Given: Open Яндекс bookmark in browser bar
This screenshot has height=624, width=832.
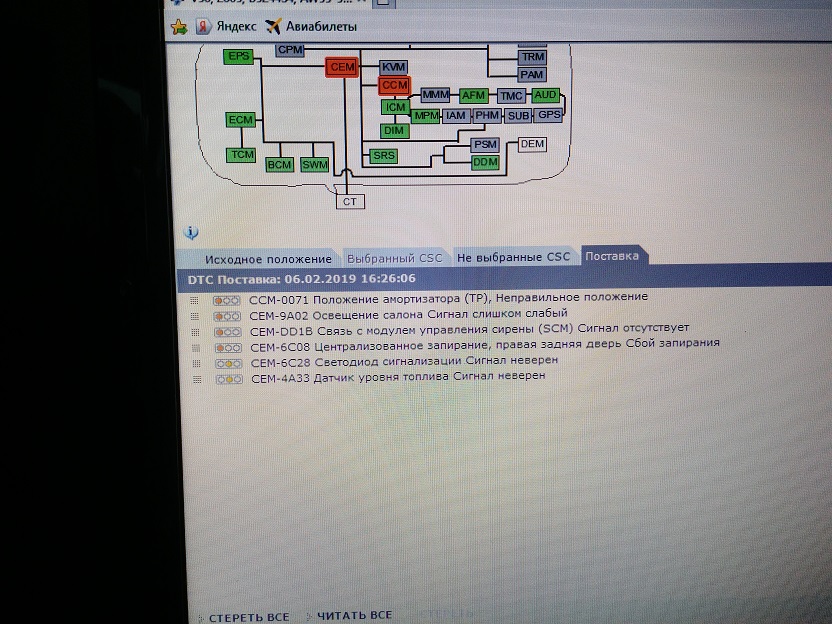Looking at the screenshot, I should click(229, 27).
